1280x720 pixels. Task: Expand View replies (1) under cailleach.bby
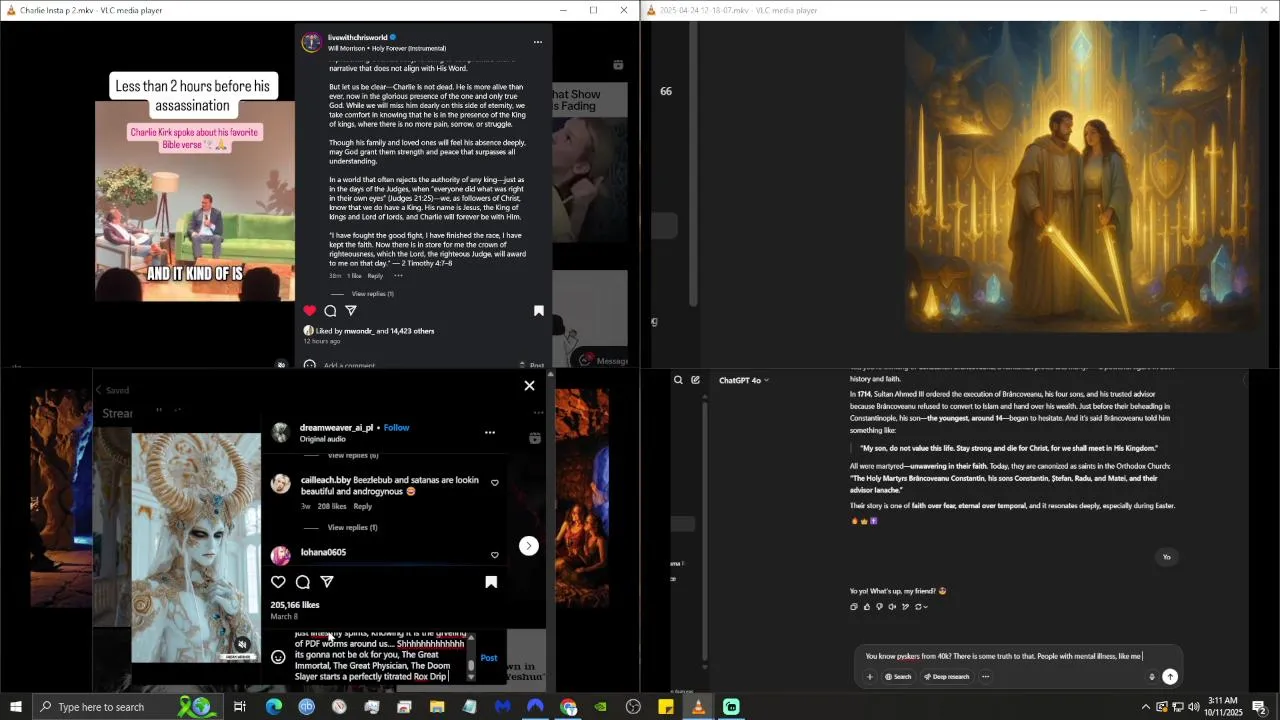point(352,528)
